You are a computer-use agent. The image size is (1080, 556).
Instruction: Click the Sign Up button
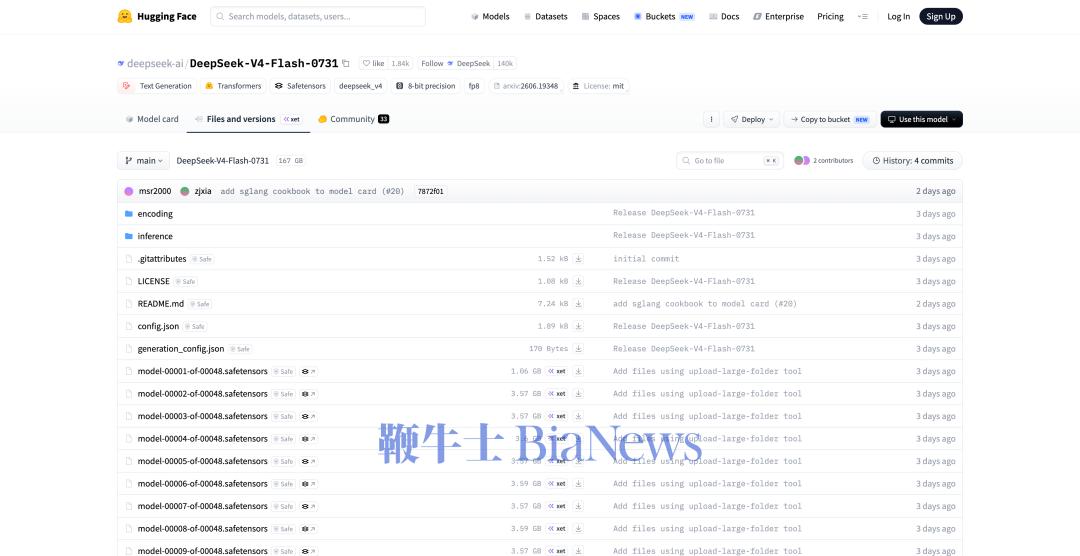941,17
